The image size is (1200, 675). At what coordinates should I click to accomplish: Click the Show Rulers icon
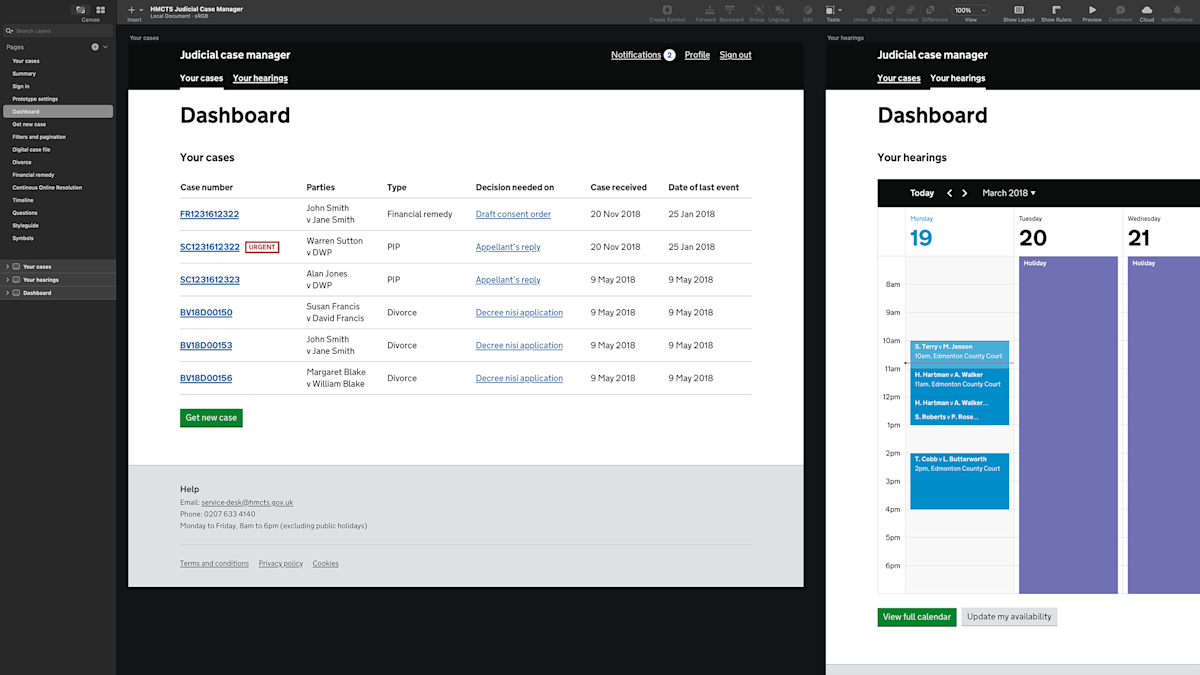[1056, 10]
